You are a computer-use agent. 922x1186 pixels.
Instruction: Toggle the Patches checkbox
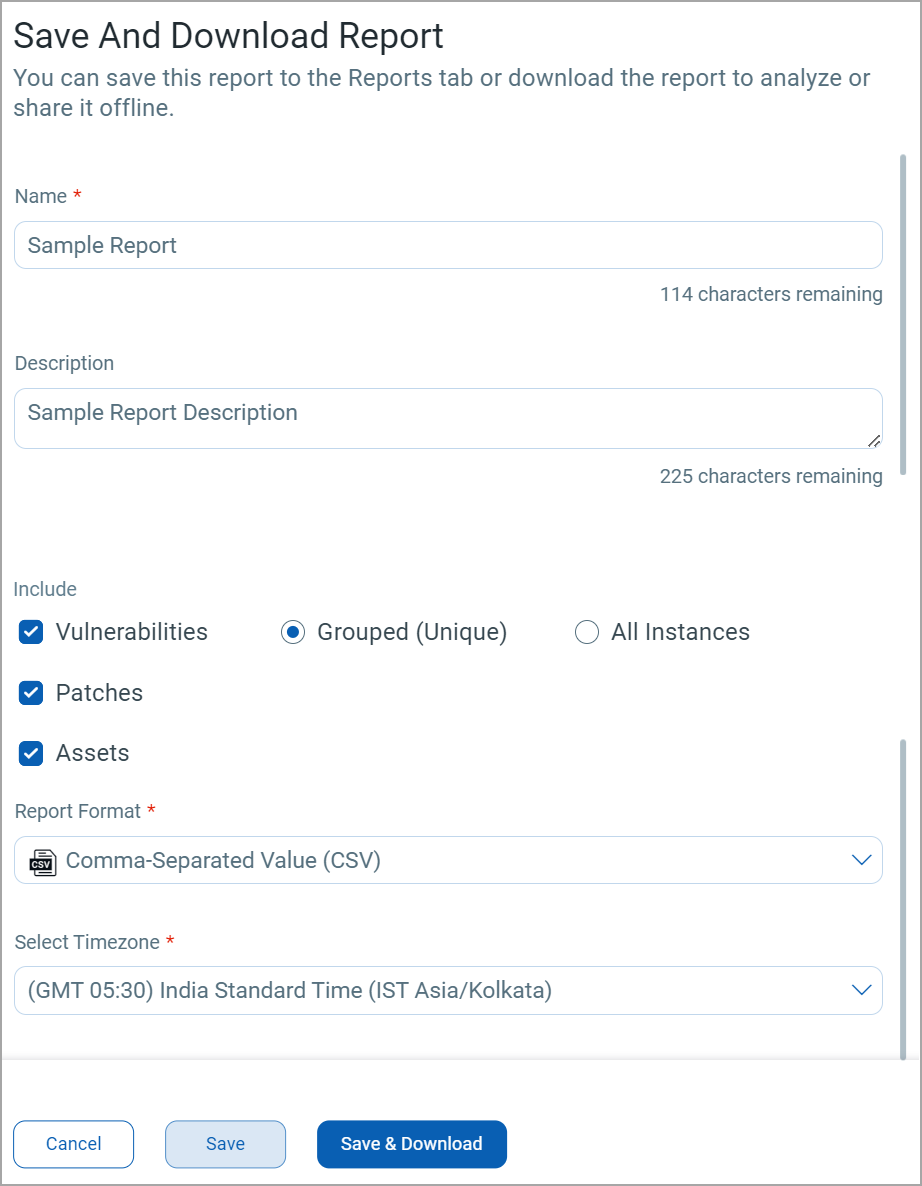[32, 693]
